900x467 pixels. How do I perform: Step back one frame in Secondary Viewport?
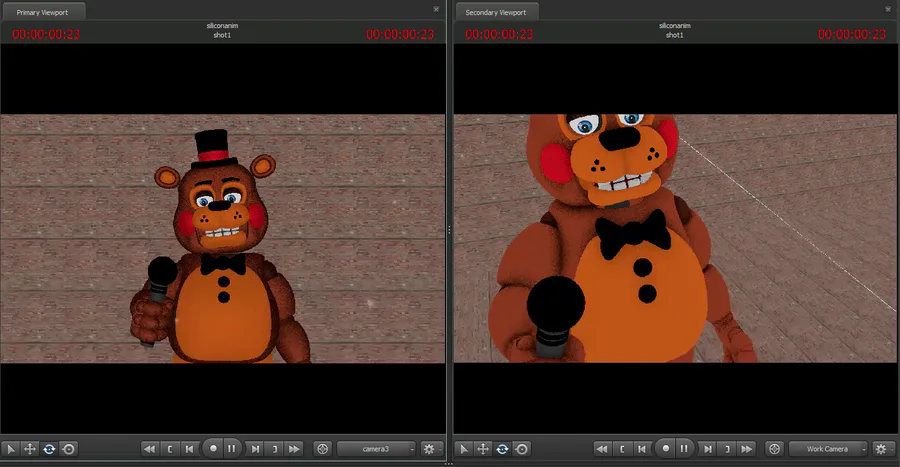pos(641,449)
